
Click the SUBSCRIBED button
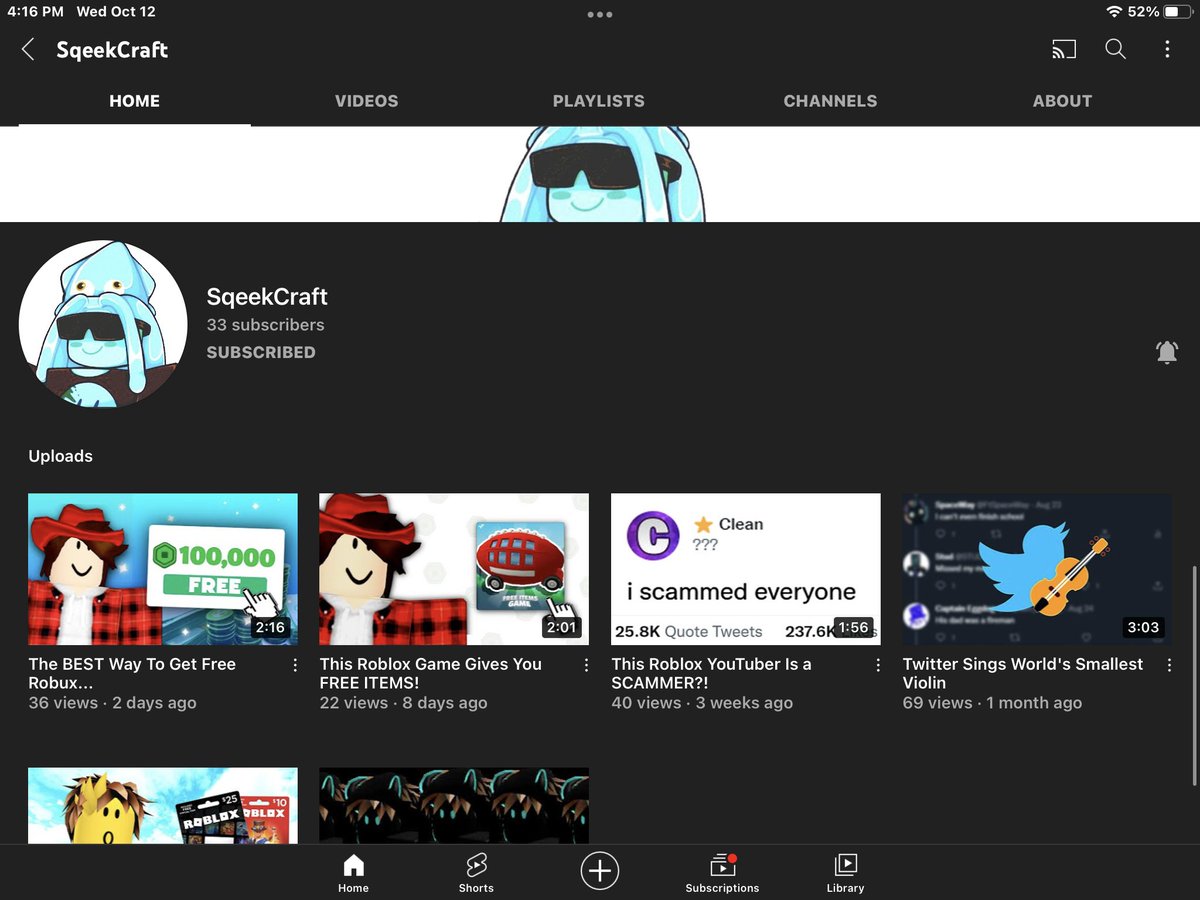pyautogui.click(x=261, y=352)
